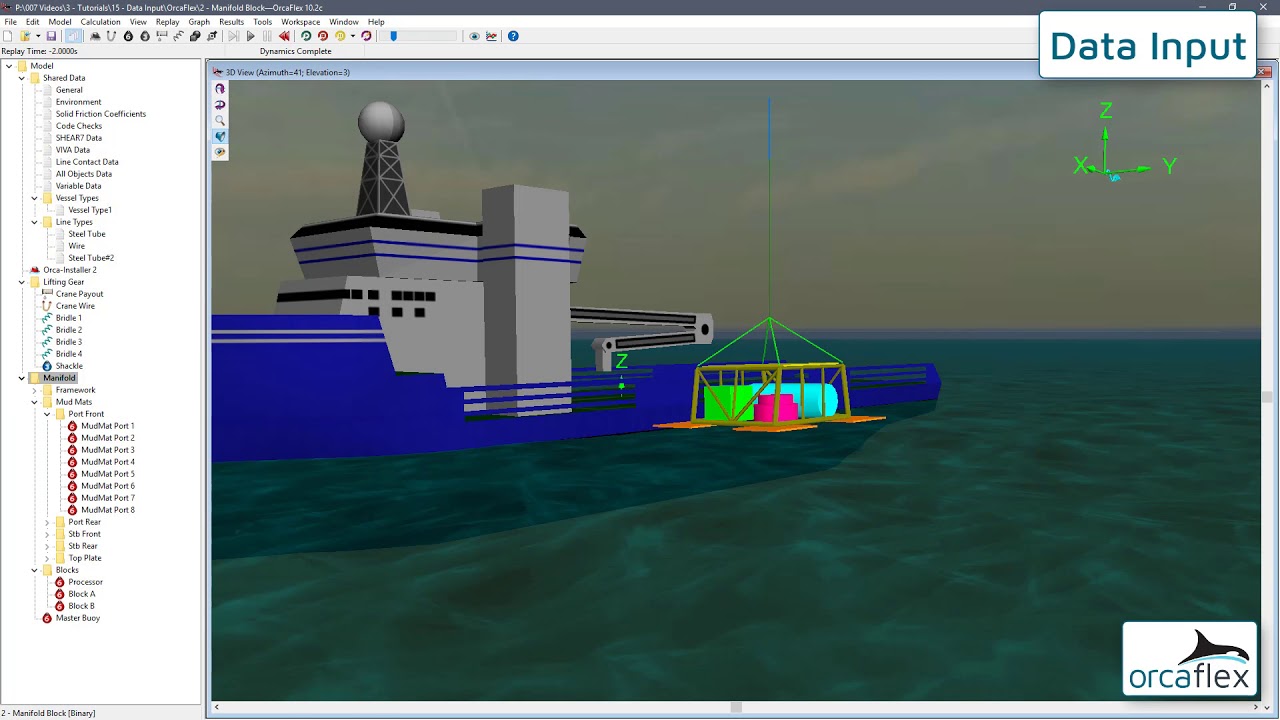Click the Save disk toolbar icon
The height and width of the screenshot is (720, 1280).
coord(51,36)
